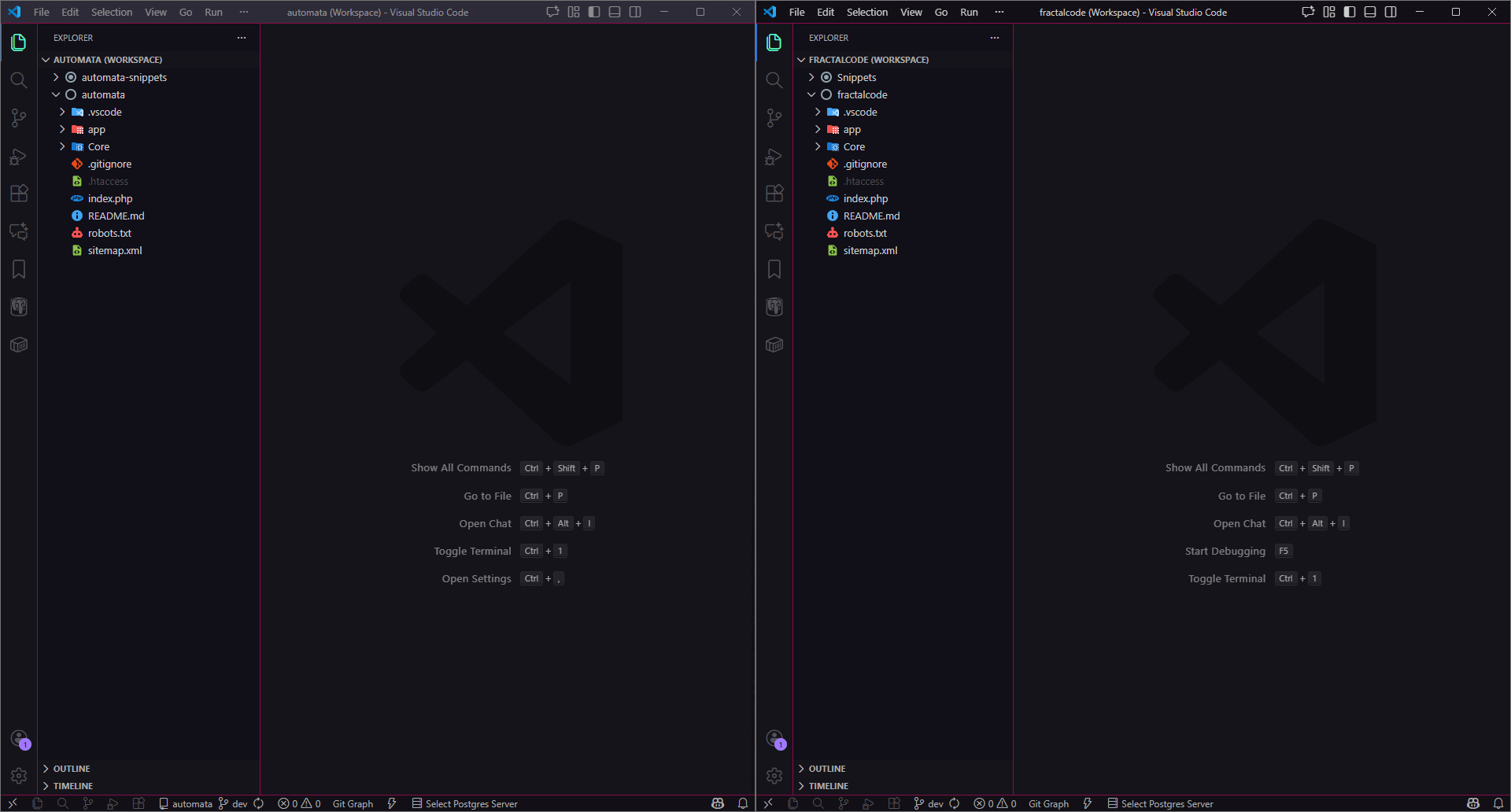Open Run and Debug in fractalcode window
The width and height of the screenshot is (1511, 812).
774,156
